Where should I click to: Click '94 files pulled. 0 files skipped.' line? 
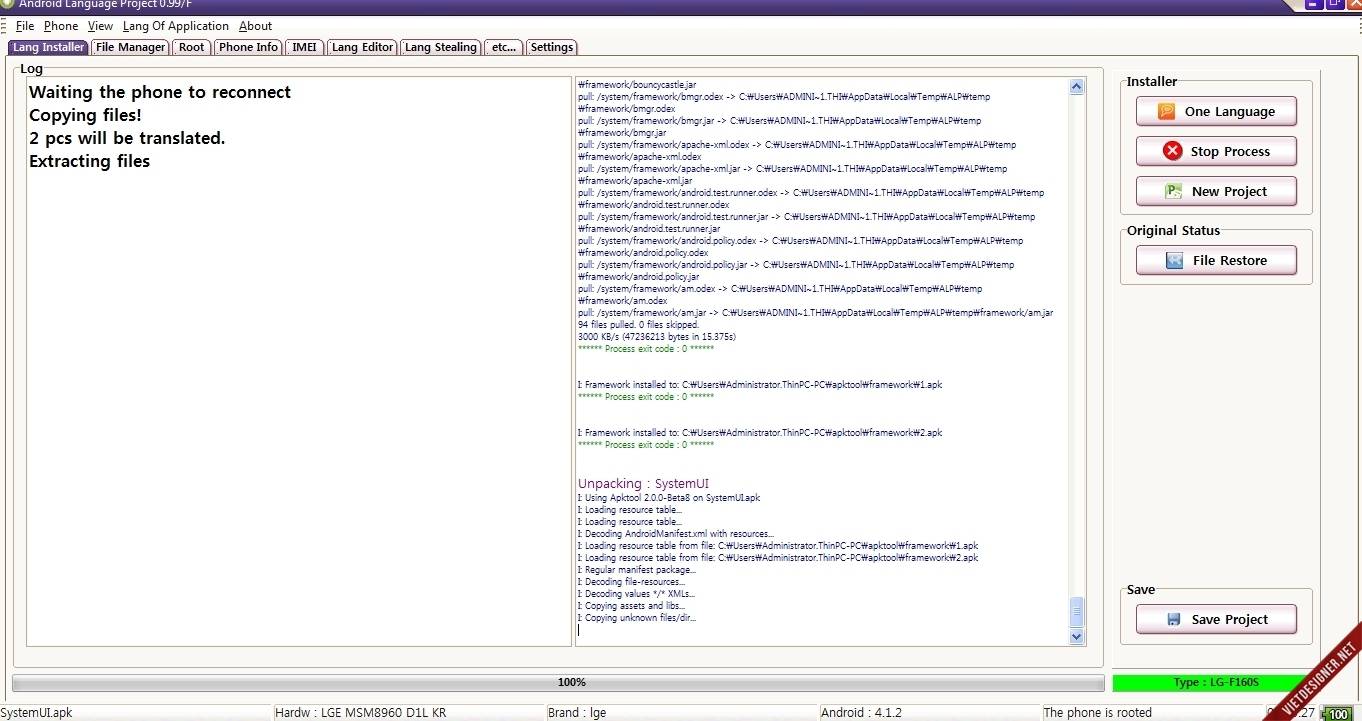point(638,325)
